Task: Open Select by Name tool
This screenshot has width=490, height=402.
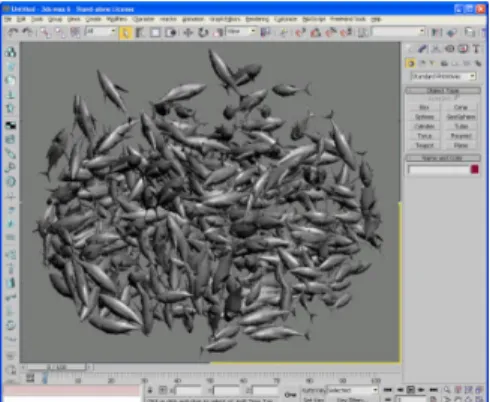Action: tap(140, 33)
